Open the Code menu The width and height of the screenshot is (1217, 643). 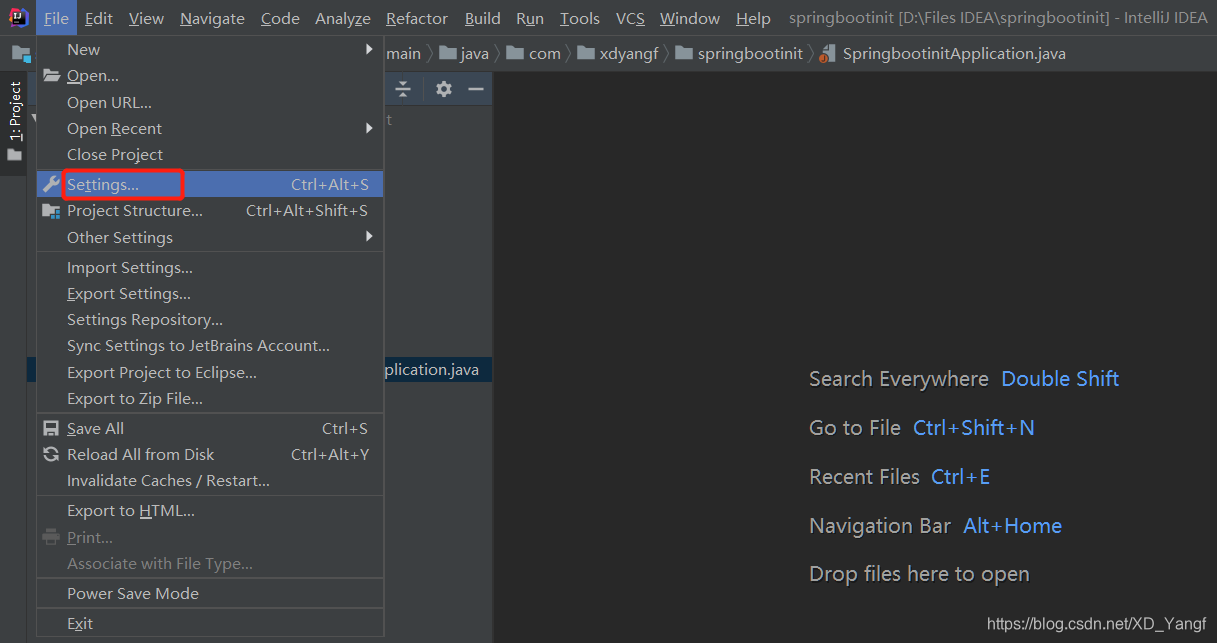point(280,18)
